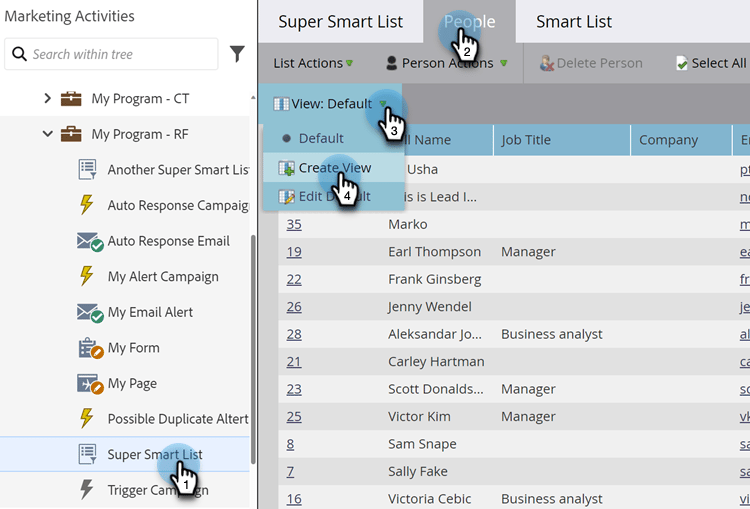The width and height of the screenshot is (750, 509).
Task: Switch to the Smart List tab
Action: 574,22
